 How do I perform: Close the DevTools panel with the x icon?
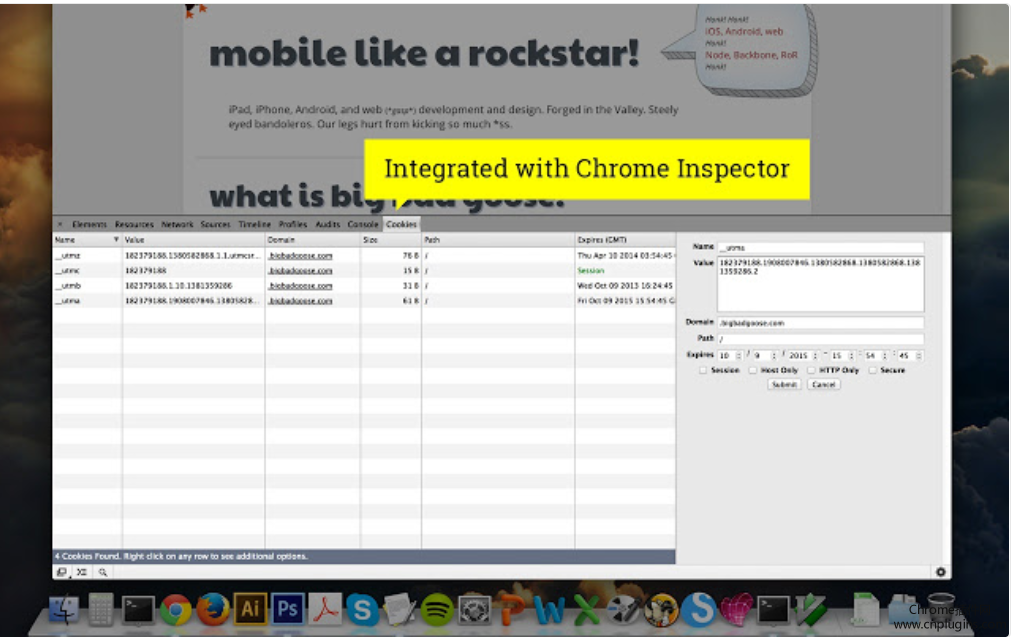pyautogui.click(x=60, y=224)
